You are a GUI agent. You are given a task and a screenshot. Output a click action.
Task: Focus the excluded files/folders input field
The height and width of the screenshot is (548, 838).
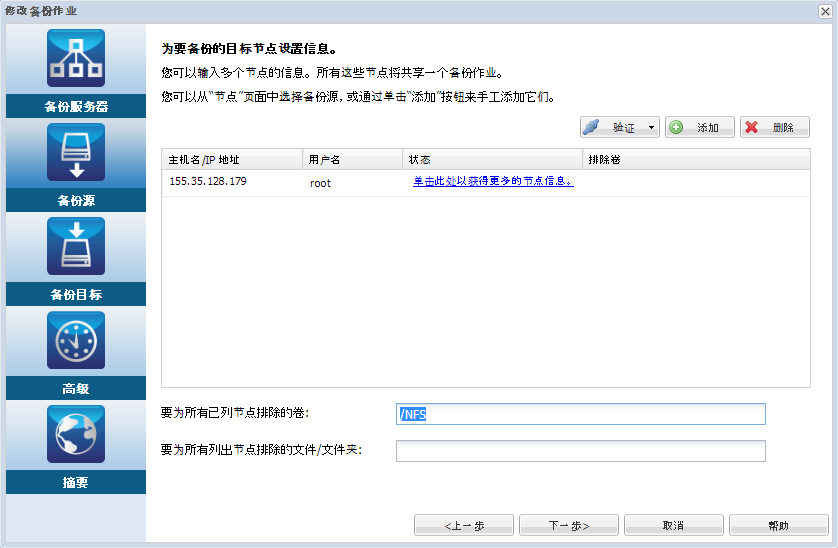(x=580, y=451)
